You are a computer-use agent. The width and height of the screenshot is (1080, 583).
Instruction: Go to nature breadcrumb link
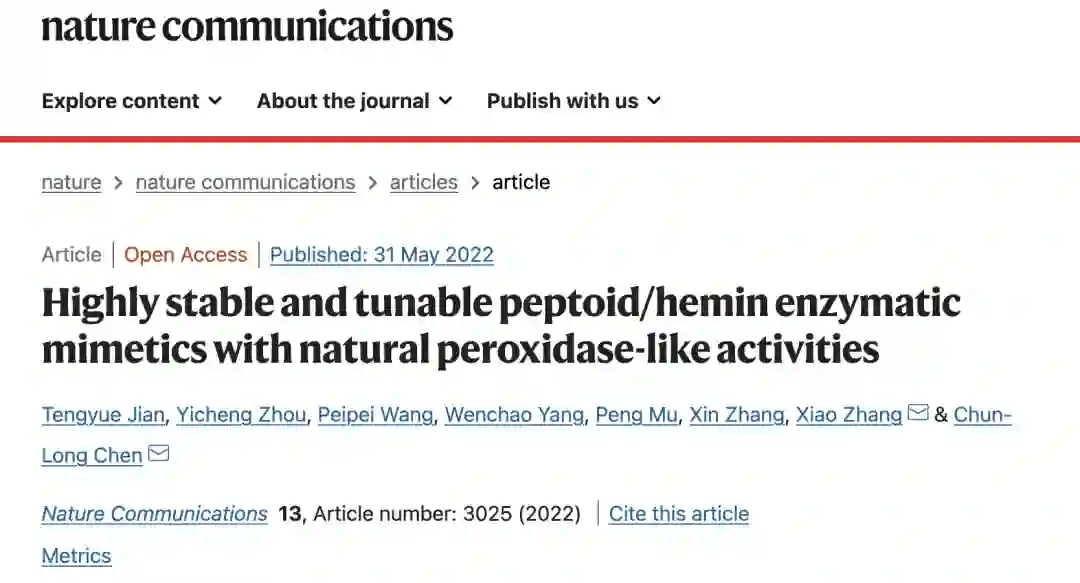71,182
